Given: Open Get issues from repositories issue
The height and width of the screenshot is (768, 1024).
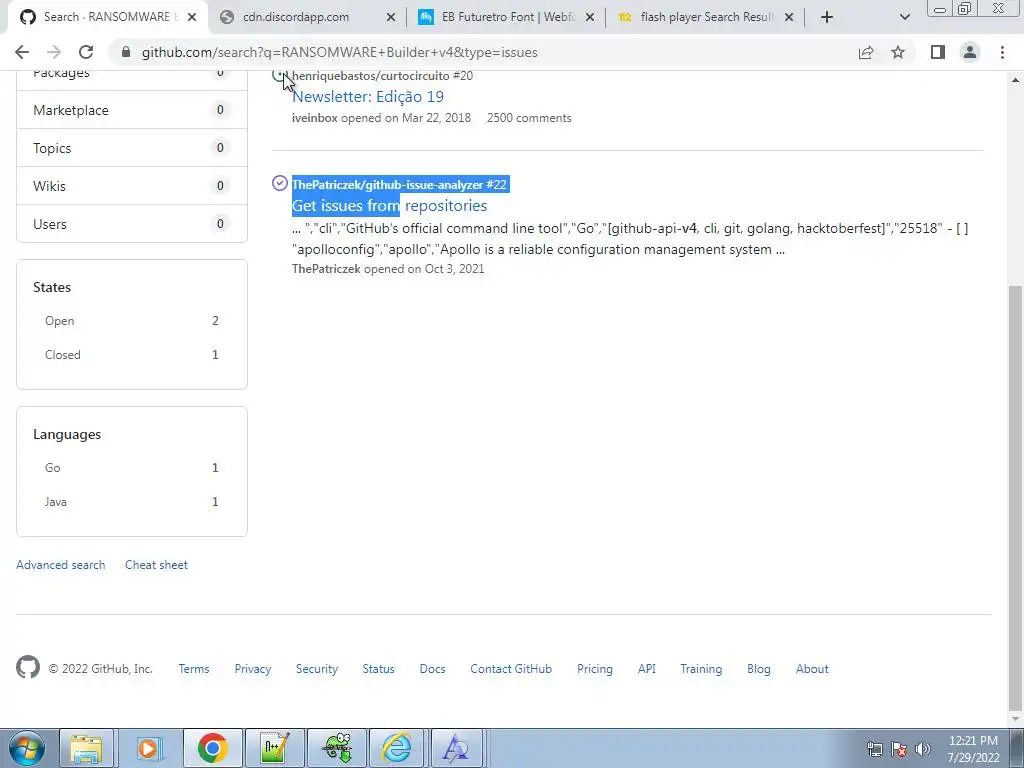Looking at the screenshot, I should click(x=389, y=206).
